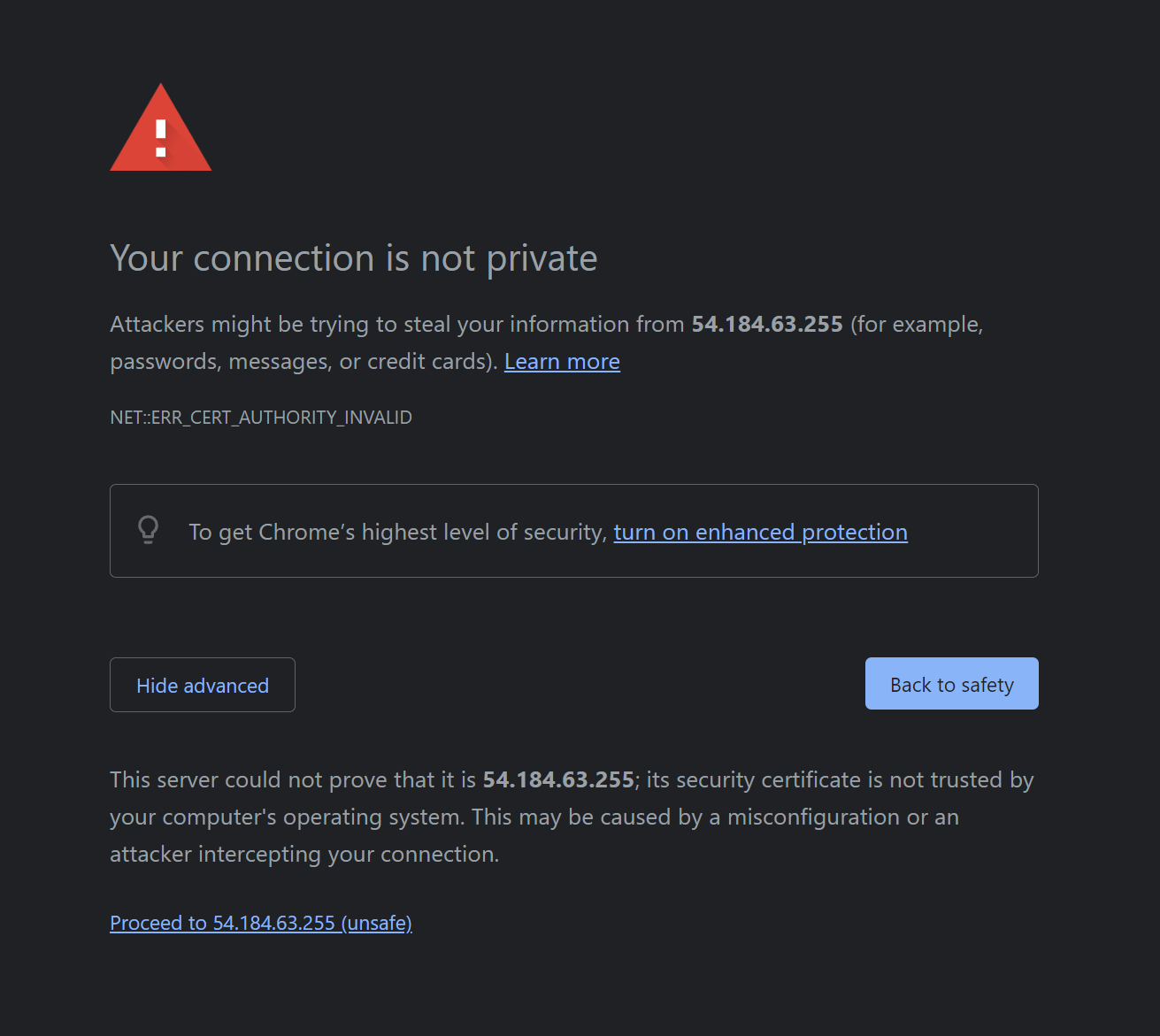Viewport: 1160px width, 1036px height.
Task: Click 'passwords, messages, or credit cards' text
Action: (300, 362)
